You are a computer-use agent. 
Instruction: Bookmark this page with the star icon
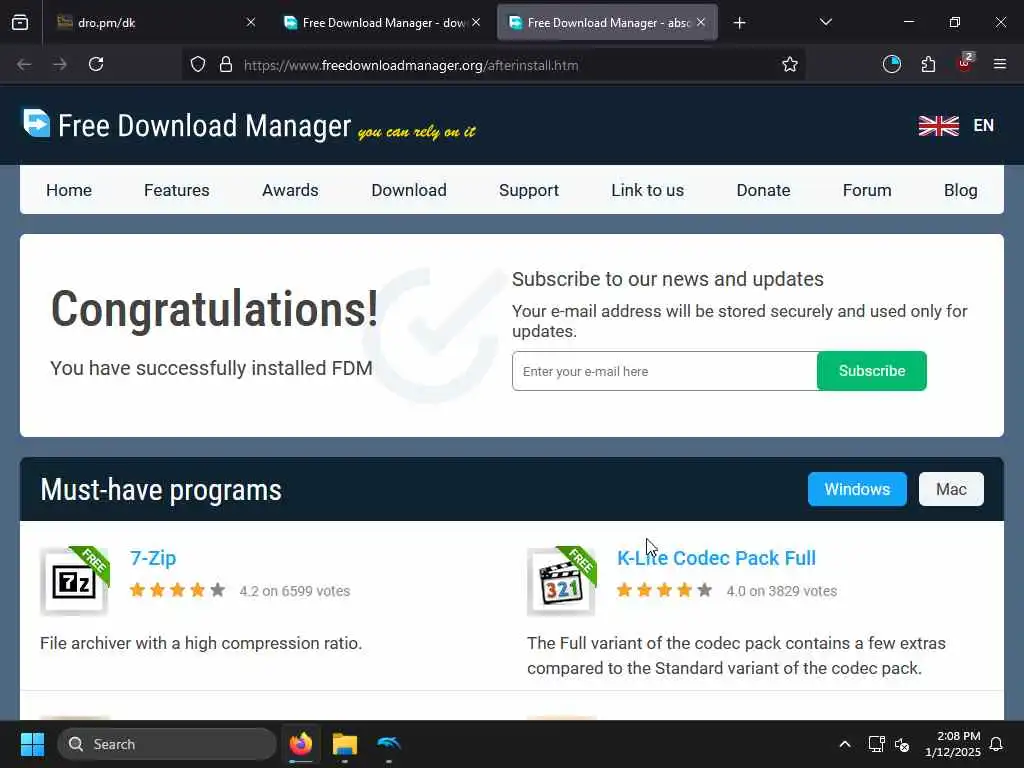[x=790, y=64]
